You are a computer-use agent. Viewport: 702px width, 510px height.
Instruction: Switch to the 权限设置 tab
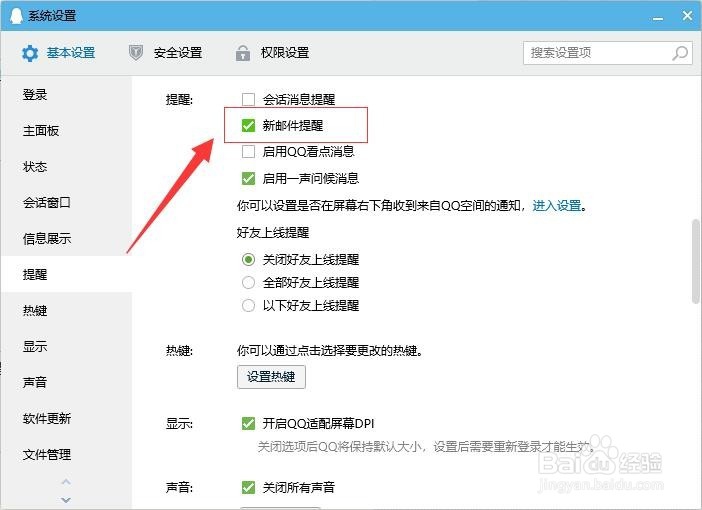(x=272, y=53)
